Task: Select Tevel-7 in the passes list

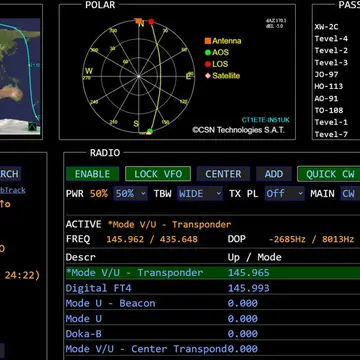Action: 331,134
